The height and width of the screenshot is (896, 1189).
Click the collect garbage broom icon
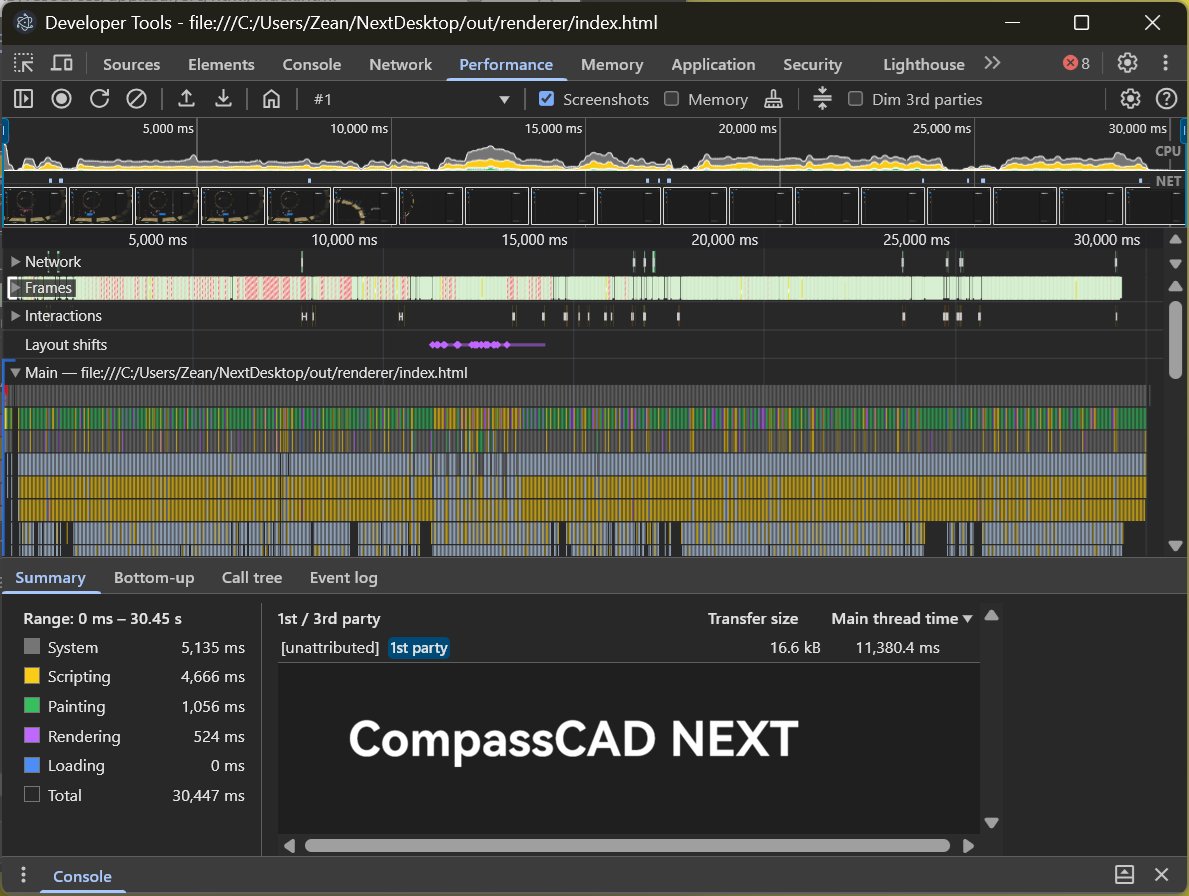(773, 99)
